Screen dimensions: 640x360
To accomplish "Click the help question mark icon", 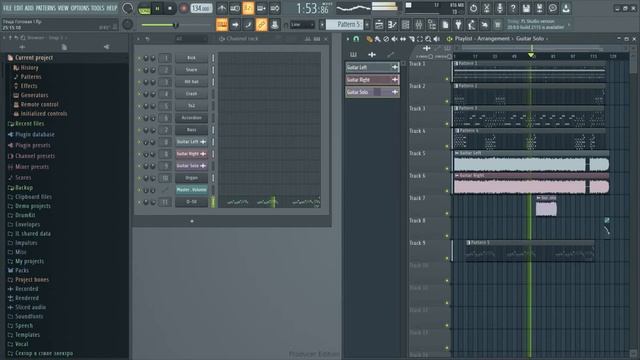I will 513,8.
